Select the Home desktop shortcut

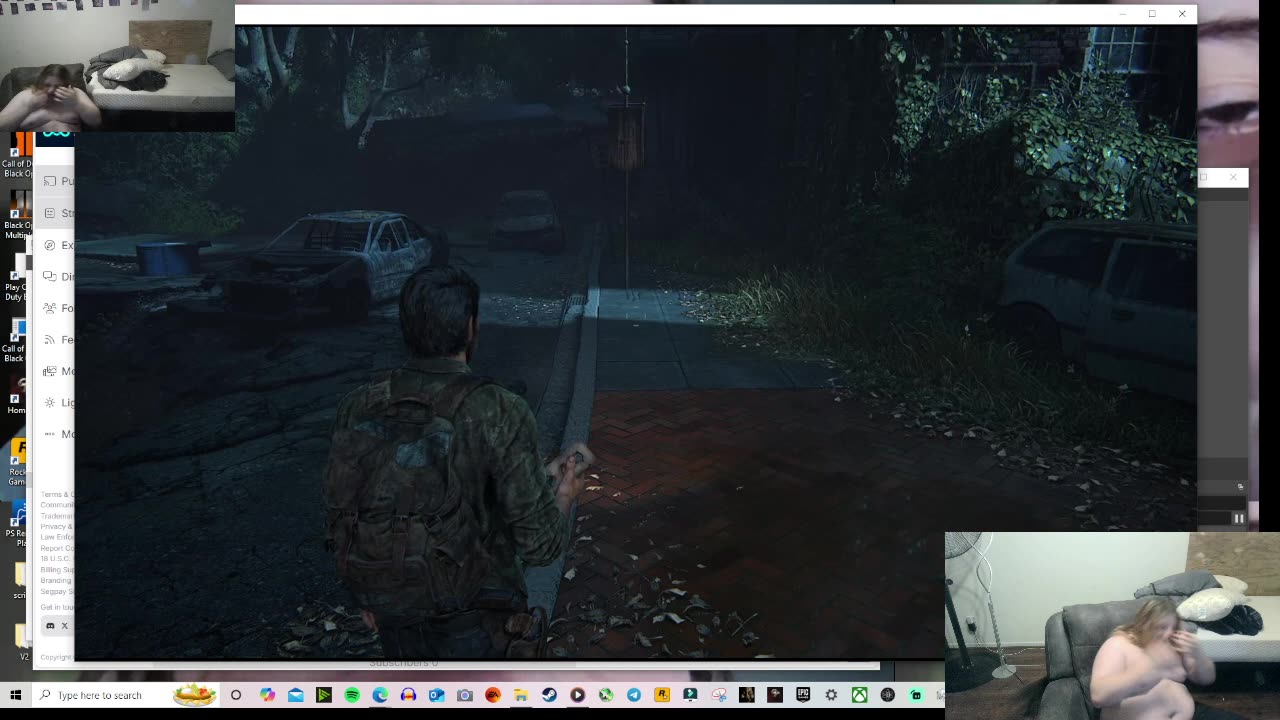pyautogui.click(x=17, y=395)
